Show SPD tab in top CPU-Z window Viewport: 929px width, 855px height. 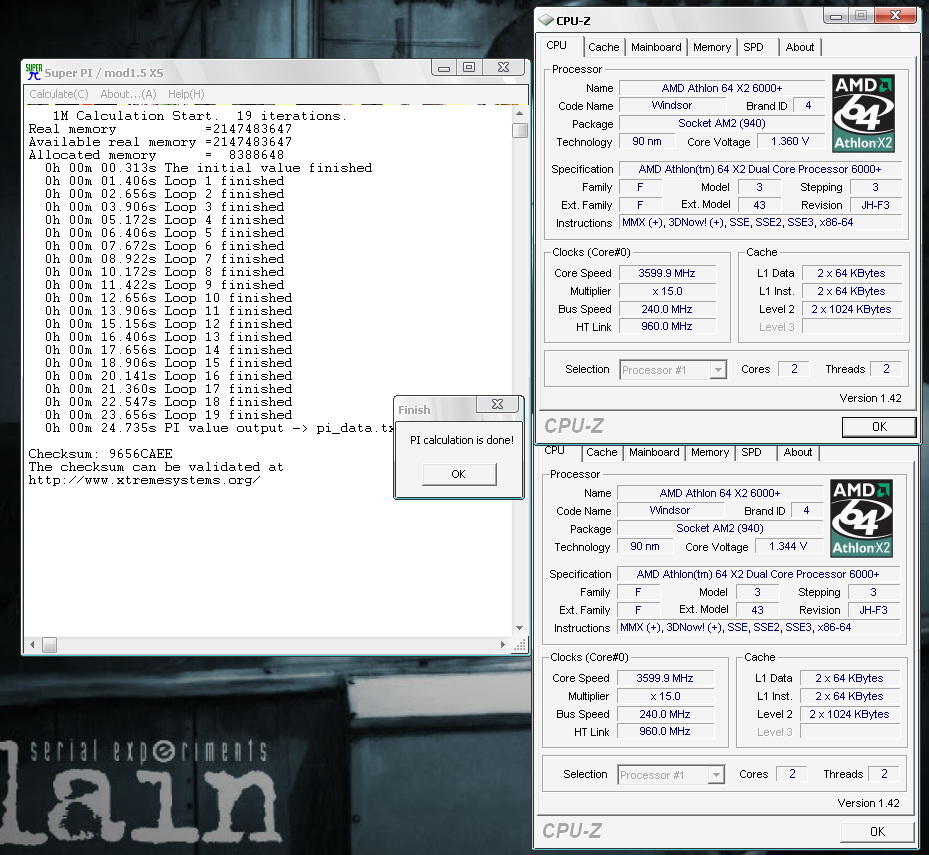tap(753, 47)
